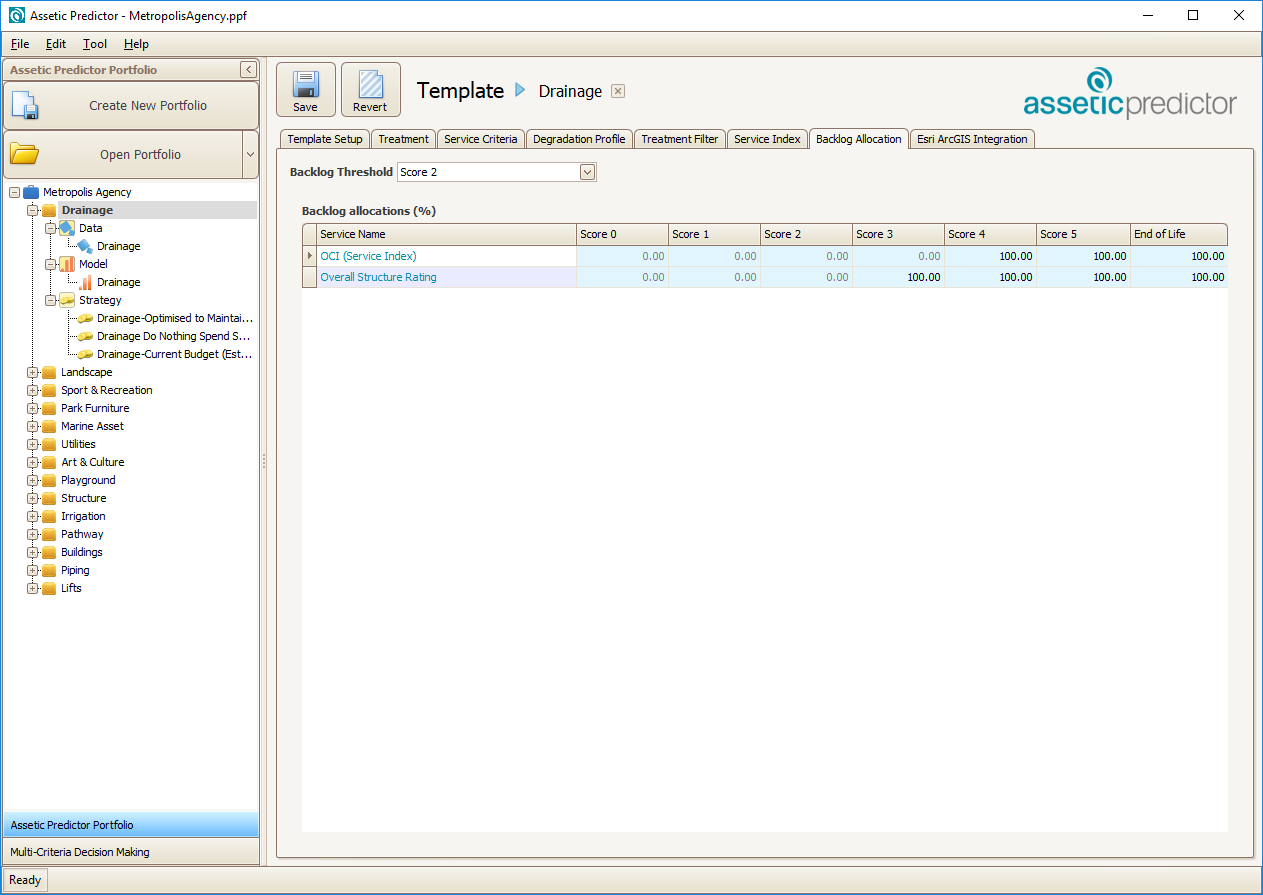This screenshot has width=1263, height=895.
Task: Click the Model chart icon under Drainage
Action: [67, 264]
